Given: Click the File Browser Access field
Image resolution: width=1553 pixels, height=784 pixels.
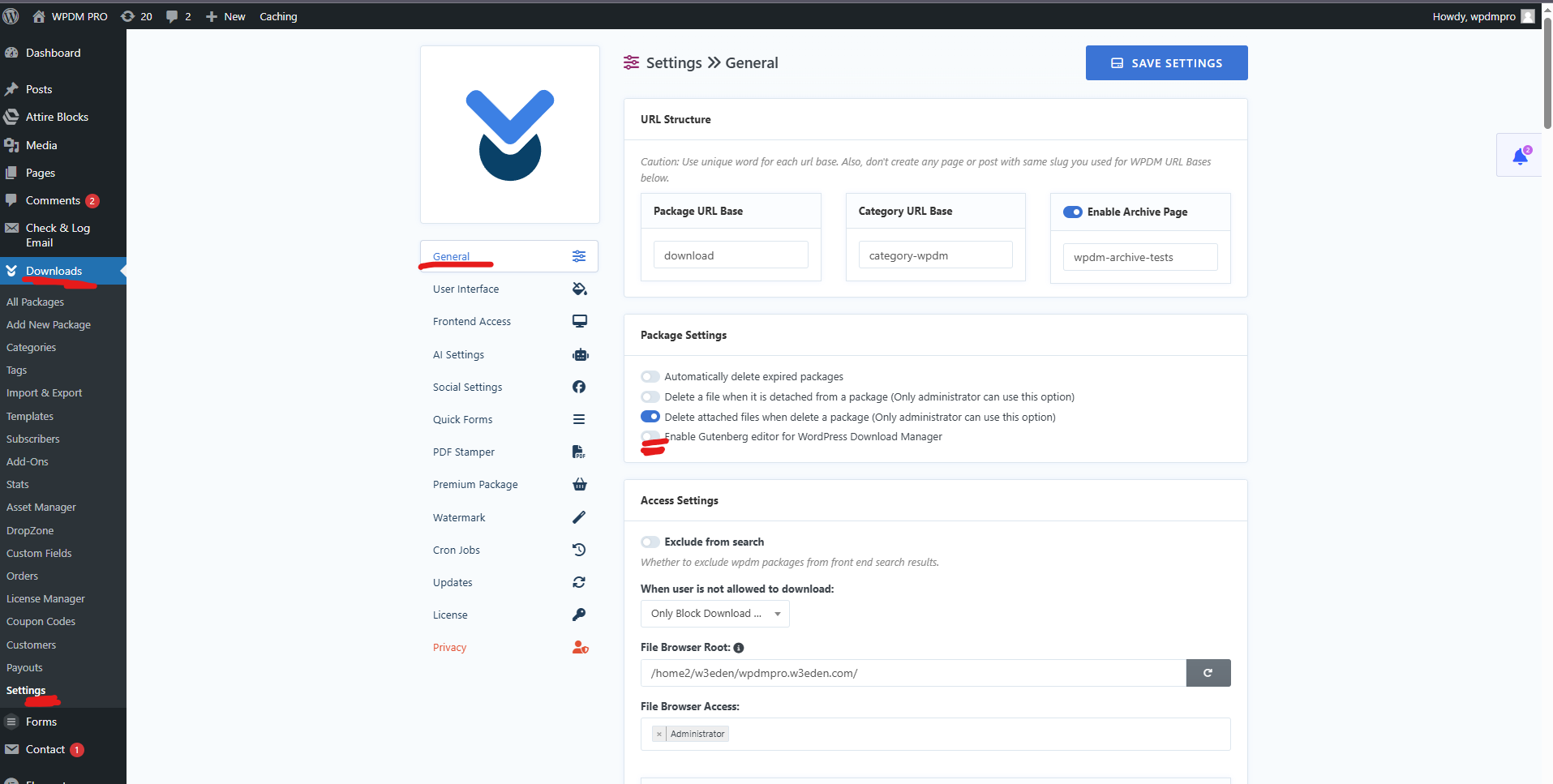Looking at the screenshot, I should pyautogui.click(x=935, y=734).
